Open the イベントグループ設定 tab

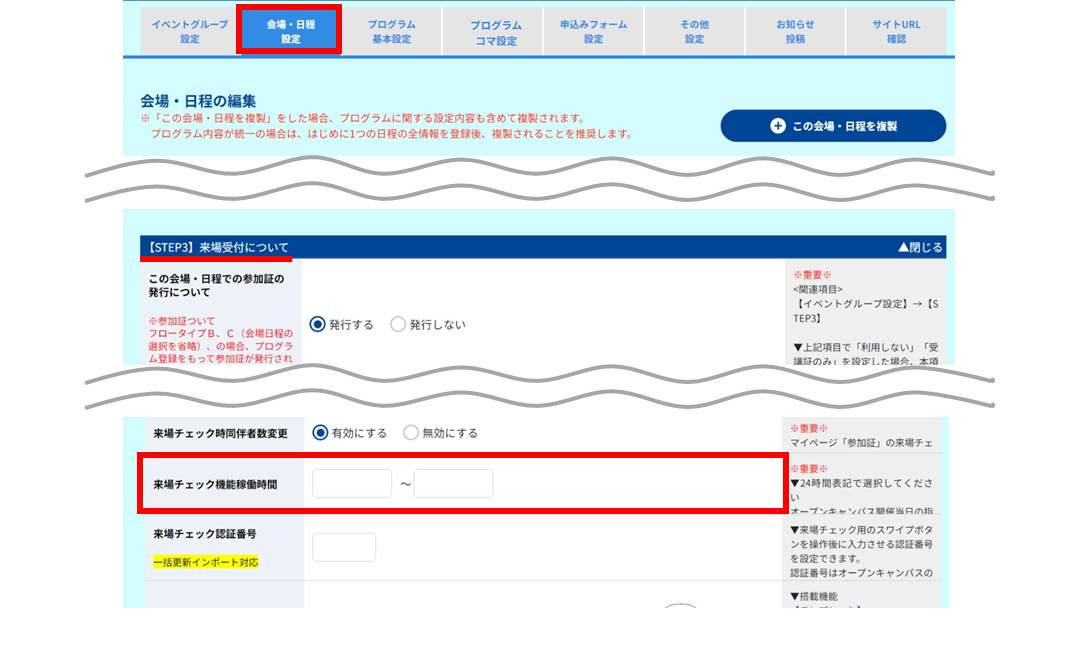(x=190, y=31)
